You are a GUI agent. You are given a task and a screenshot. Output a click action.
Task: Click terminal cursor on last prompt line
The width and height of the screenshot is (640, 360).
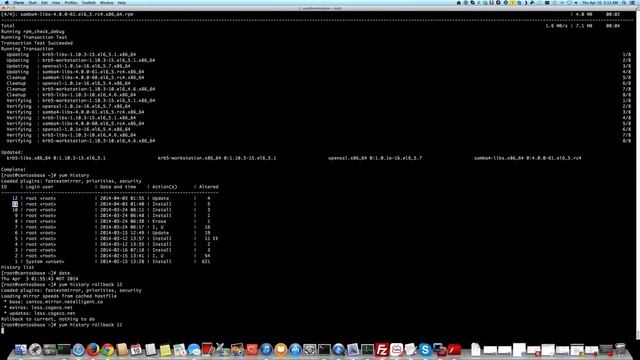(2, 331)
